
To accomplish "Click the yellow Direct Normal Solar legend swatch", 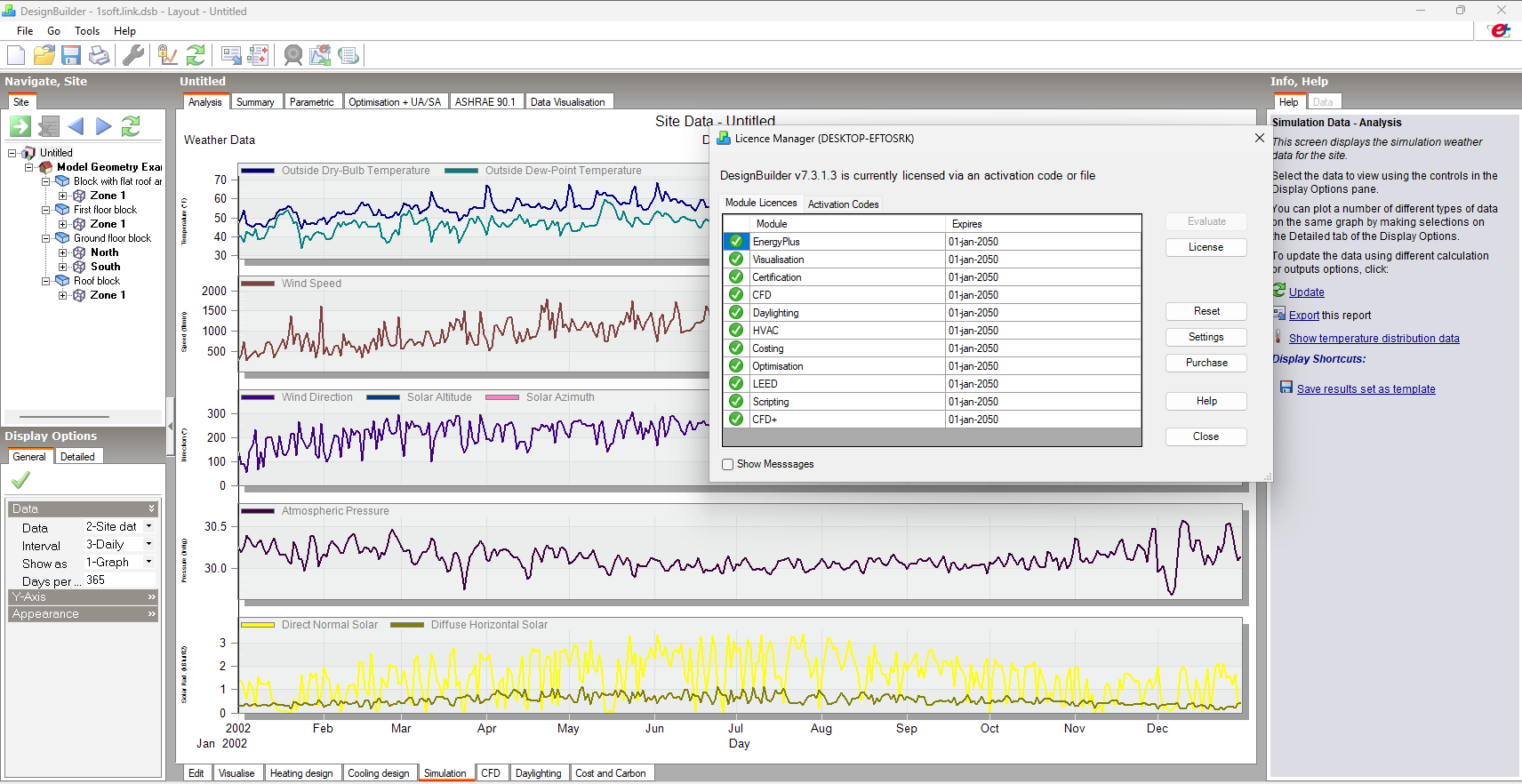I will pos(257,625).
